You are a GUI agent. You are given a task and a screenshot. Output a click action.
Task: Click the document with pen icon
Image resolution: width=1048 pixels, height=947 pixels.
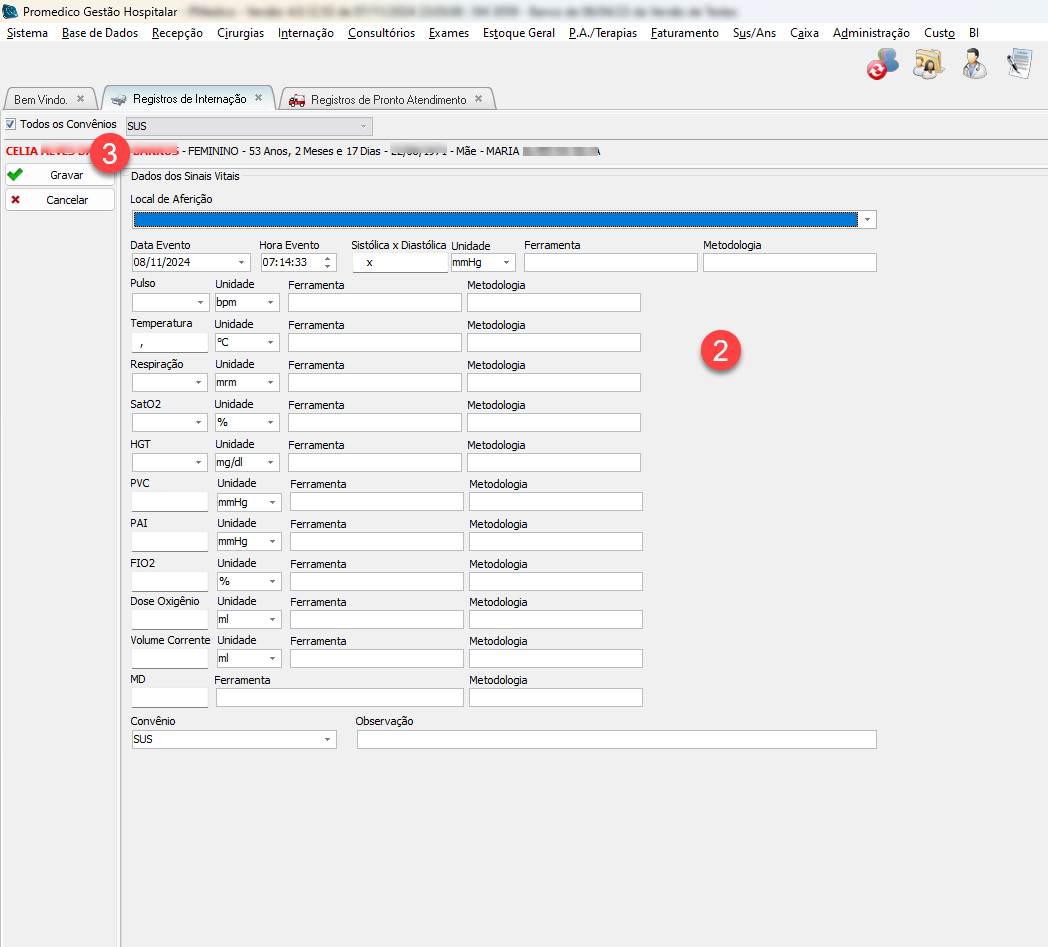[x=1019, y=64]
